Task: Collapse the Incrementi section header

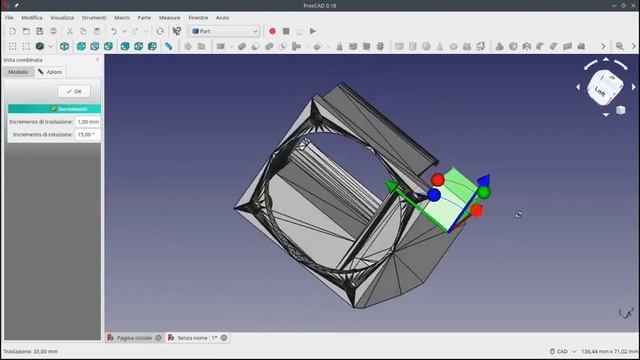Action: pyautogui.click(x=54, y=109)
